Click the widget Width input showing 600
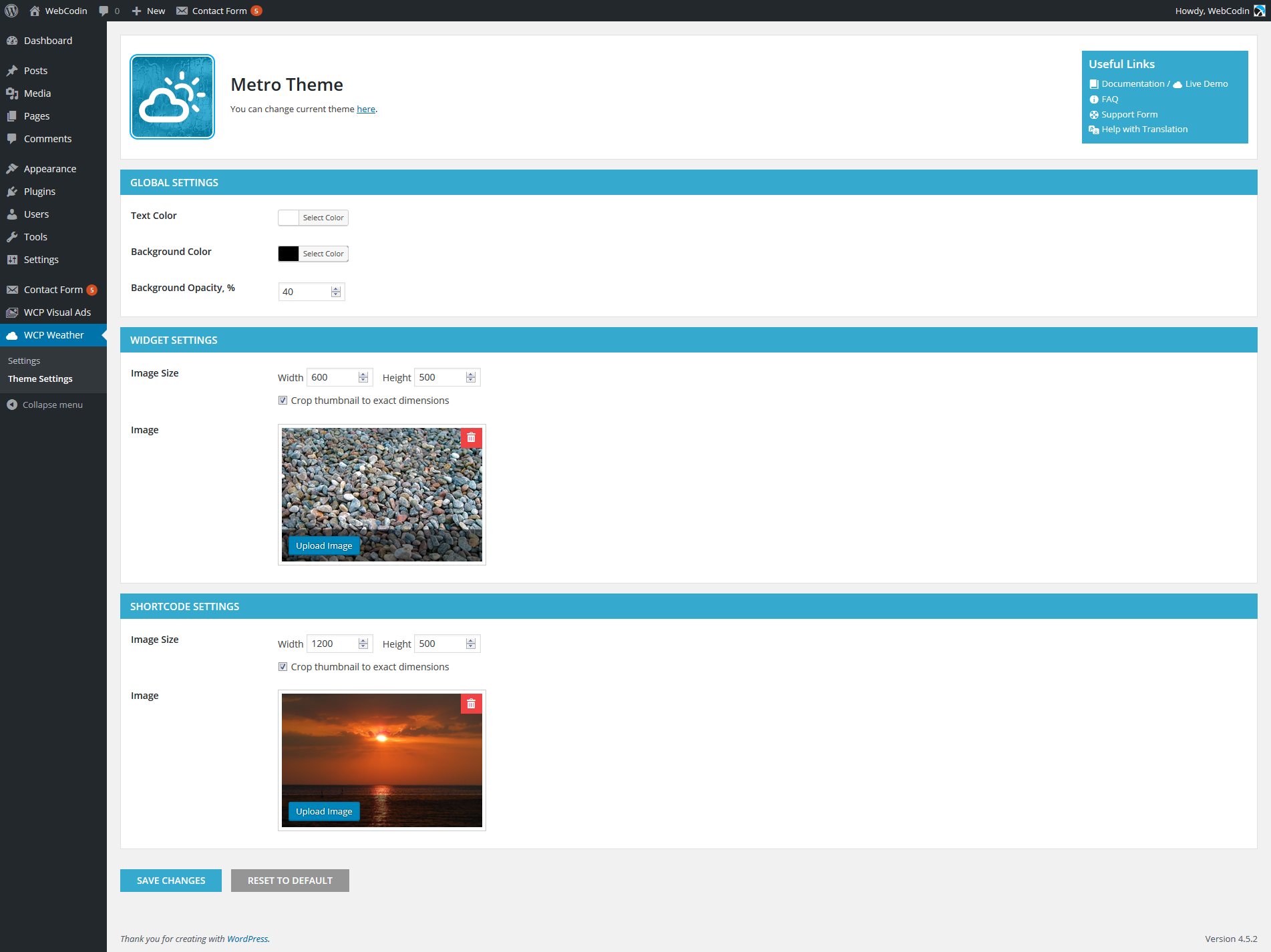The width and height of the screenshot is (1271, 952). [x=339, y=377]
